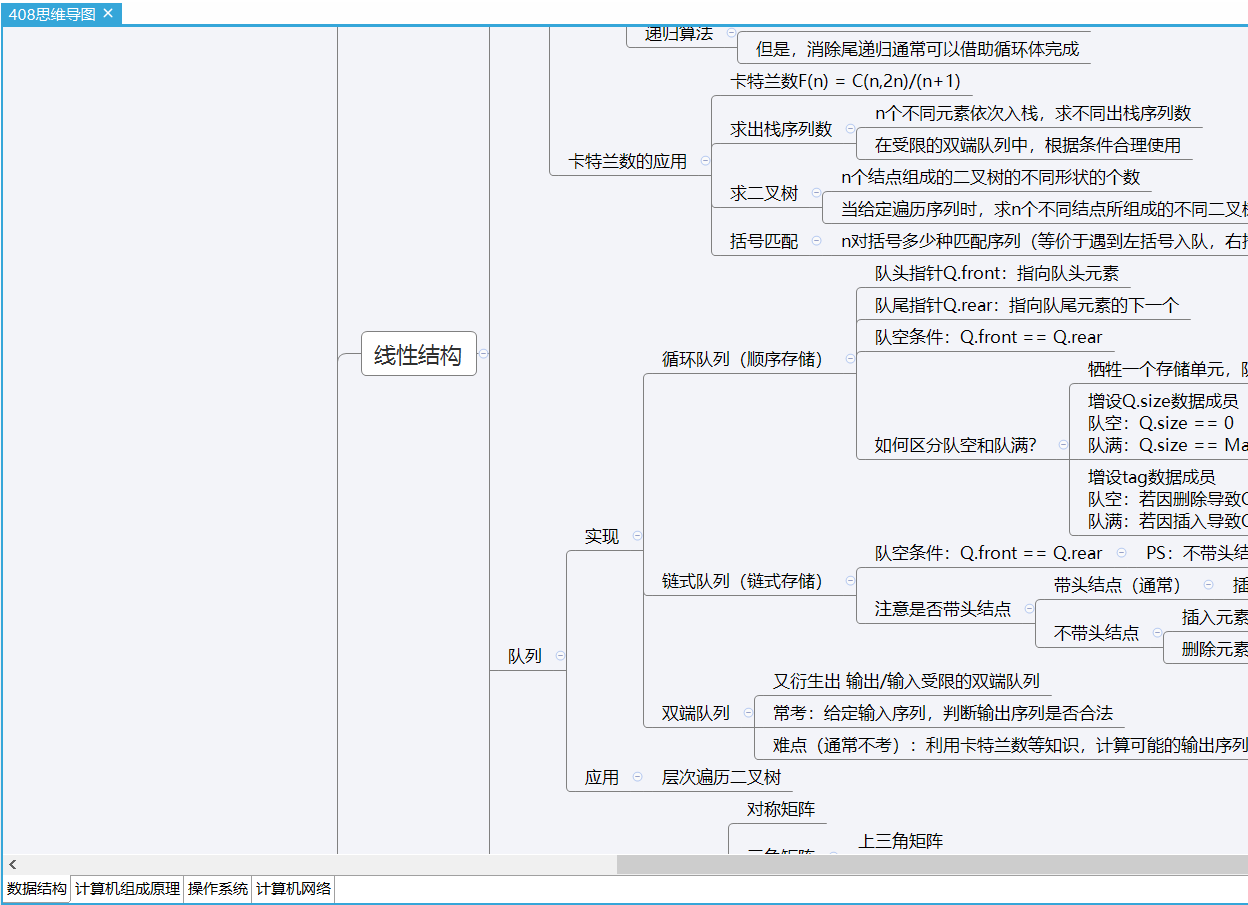Click 常考：给定输入序列，判断输出序列是否合法

click(942, 713)
